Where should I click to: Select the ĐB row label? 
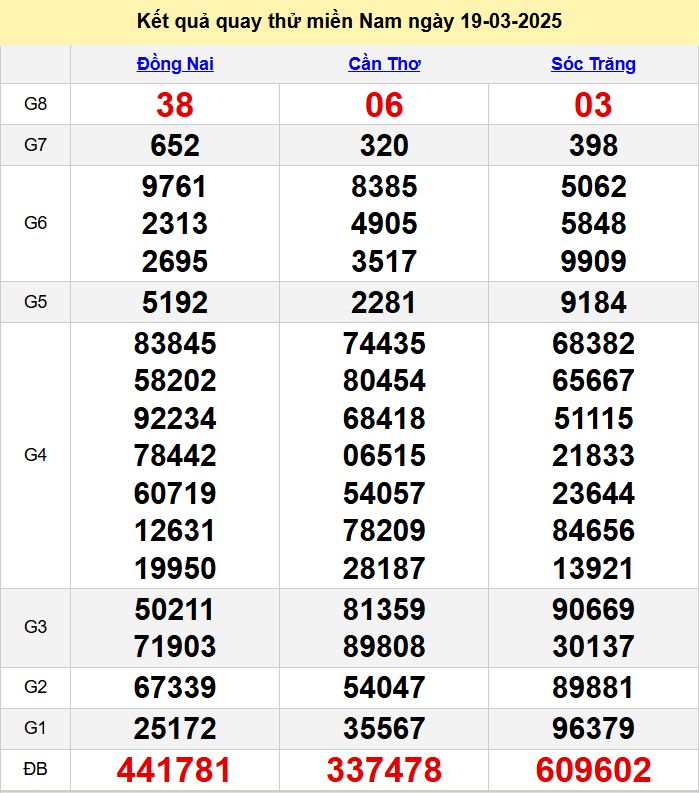(35, 769)
